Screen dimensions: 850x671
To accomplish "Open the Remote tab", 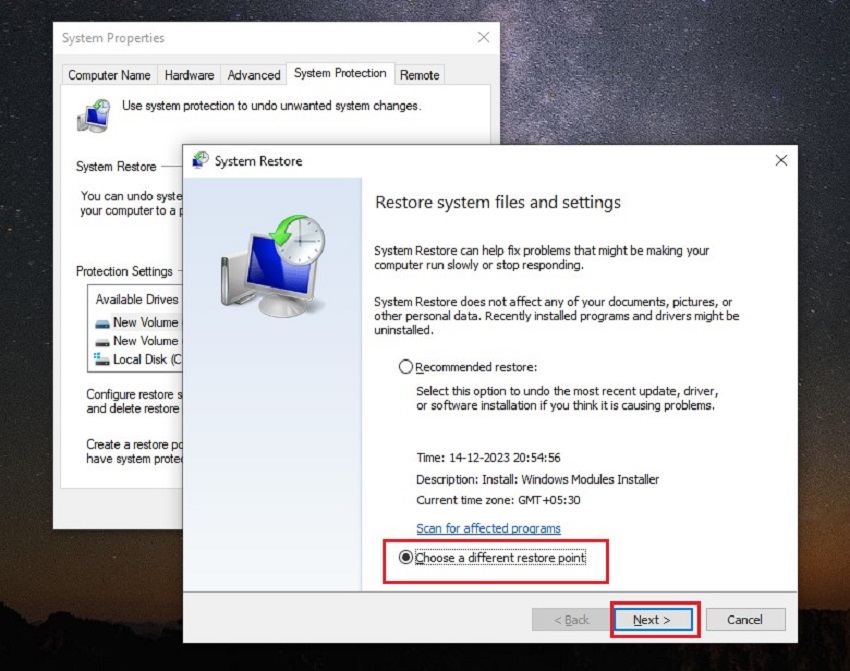I will 419,74.
